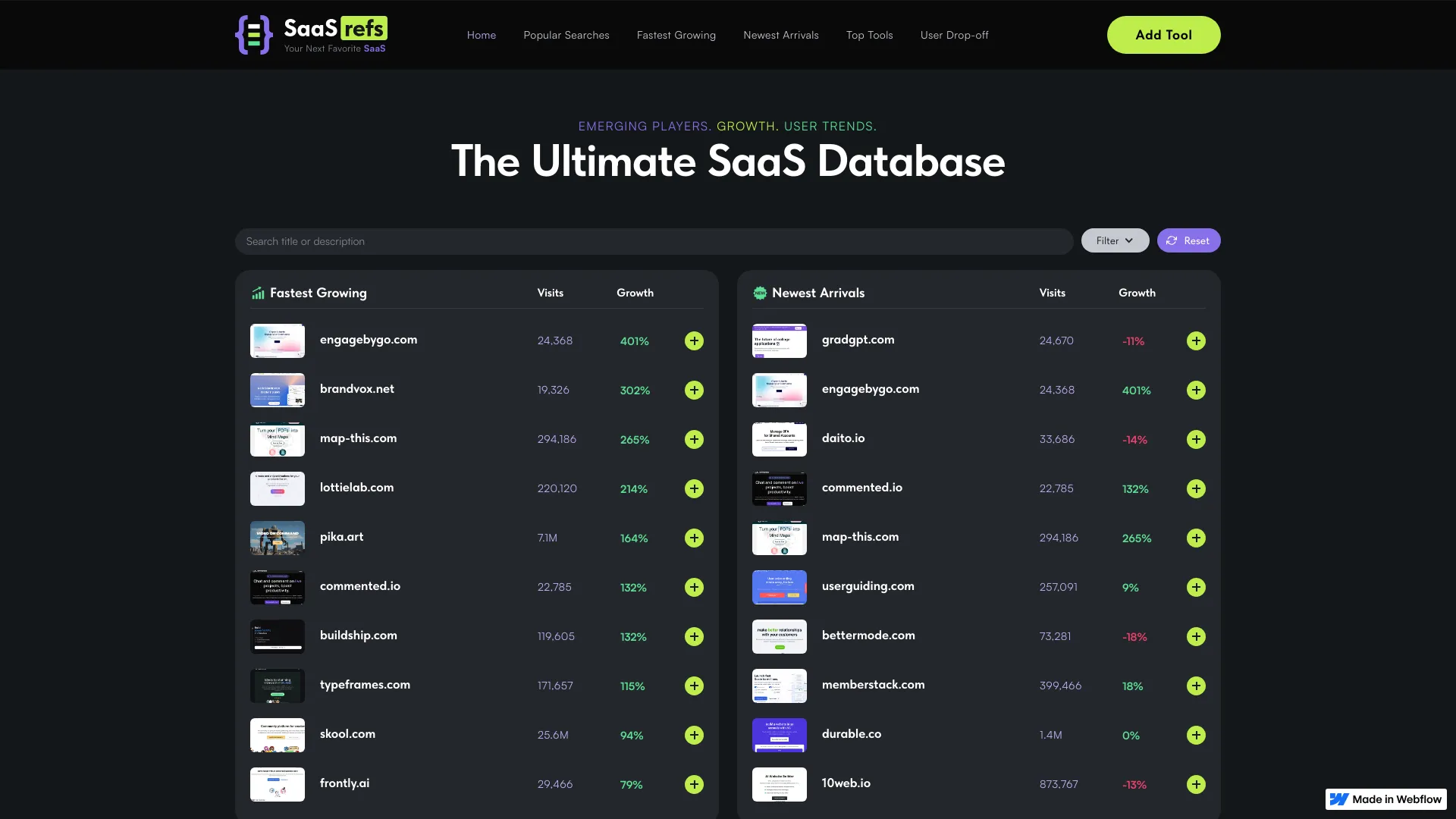This screenshot has height=819, width=1456.
Task: Open the Made in Webflow link
Action: 1385,799
